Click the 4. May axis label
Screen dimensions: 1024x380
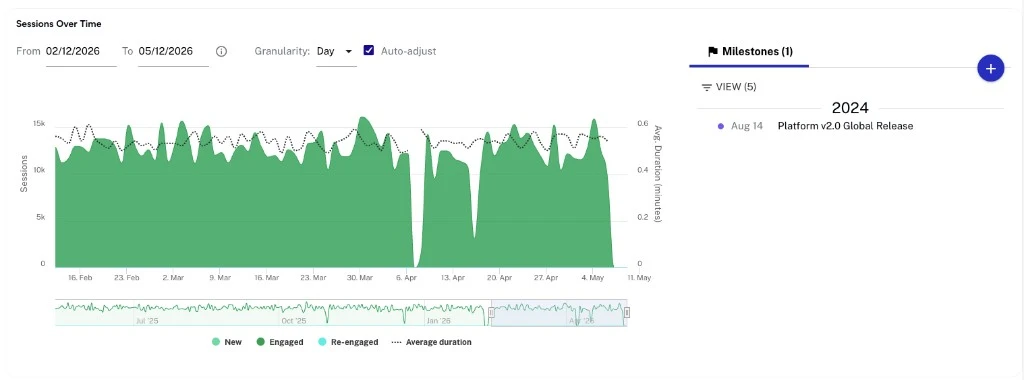[x=592, y=277]
